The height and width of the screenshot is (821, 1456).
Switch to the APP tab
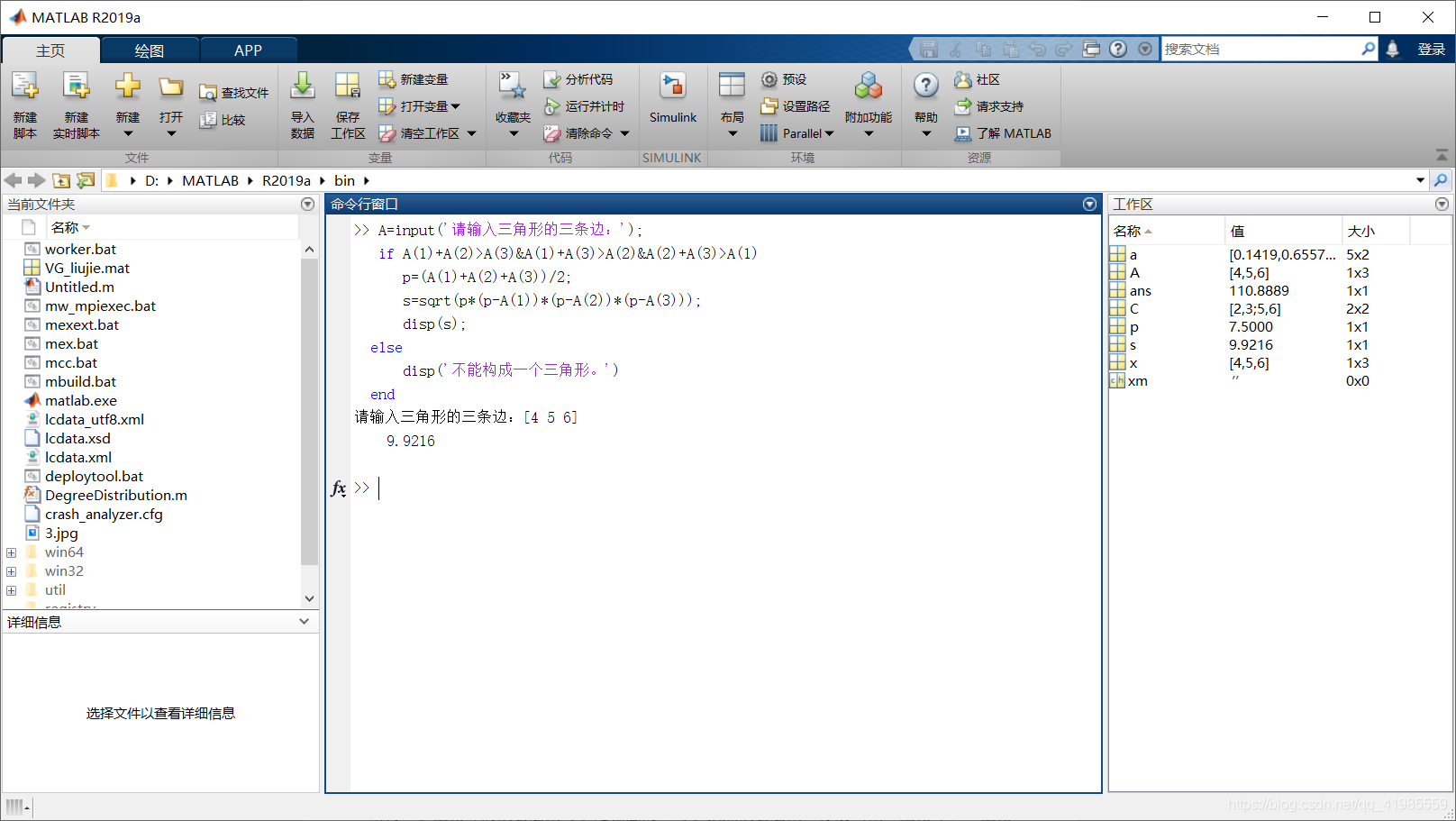pyautogui.click(x=248, y=50)
